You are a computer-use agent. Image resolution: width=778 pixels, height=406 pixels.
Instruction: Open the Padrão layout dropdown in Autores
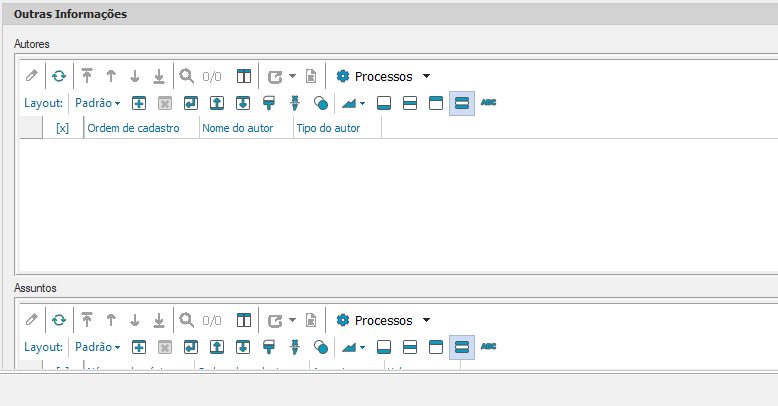(98, 103)
